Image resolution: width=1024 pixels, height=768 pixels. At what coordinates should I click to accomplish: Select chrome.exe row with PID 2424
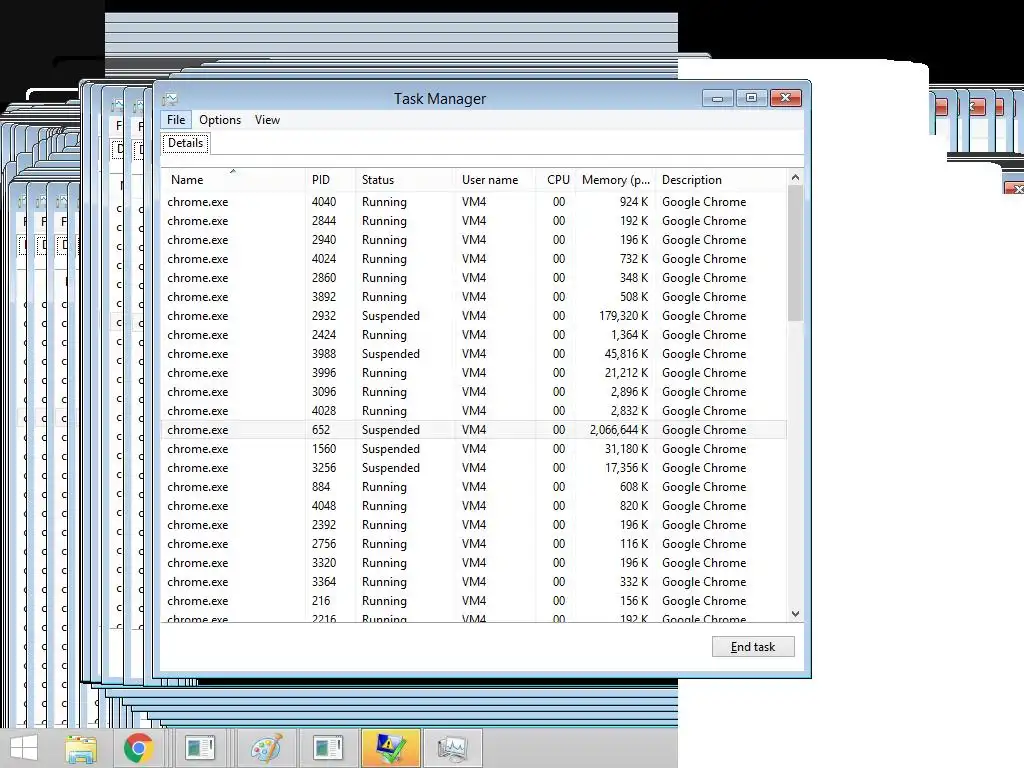click(473, 334)
